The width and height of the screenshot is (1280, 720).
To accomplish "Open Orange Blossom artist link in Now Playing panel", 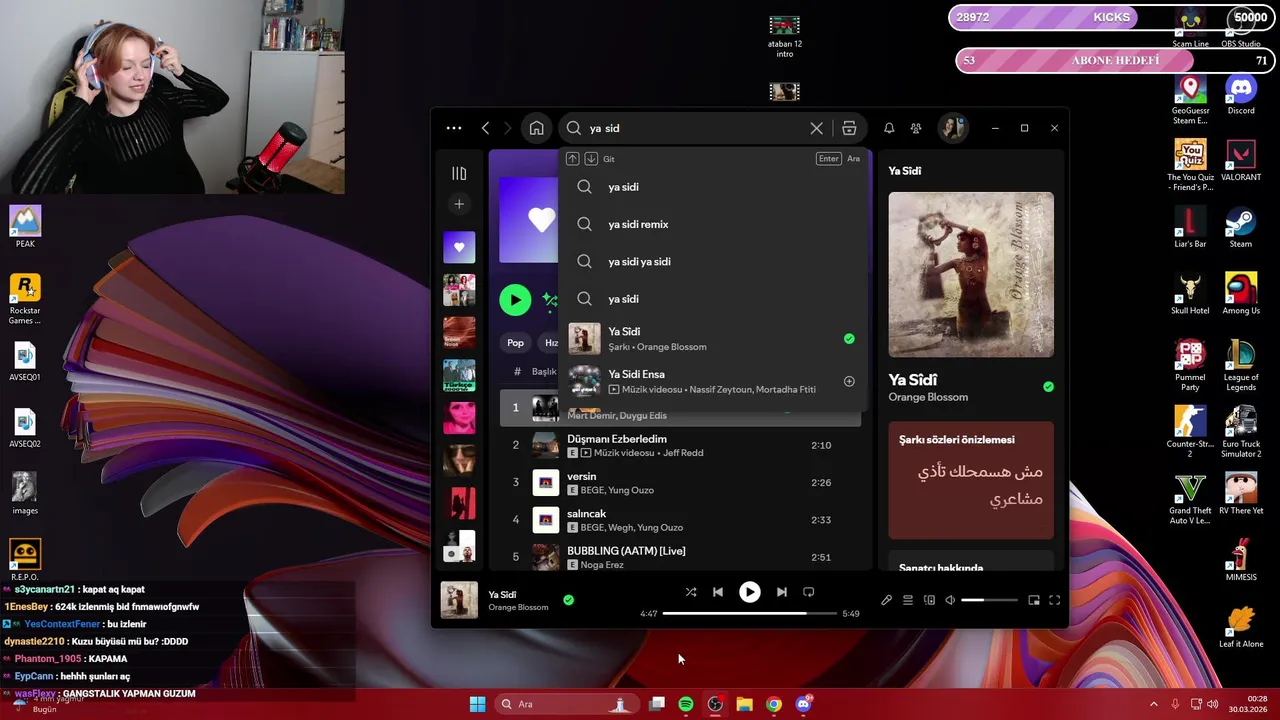I will point(928,397).
